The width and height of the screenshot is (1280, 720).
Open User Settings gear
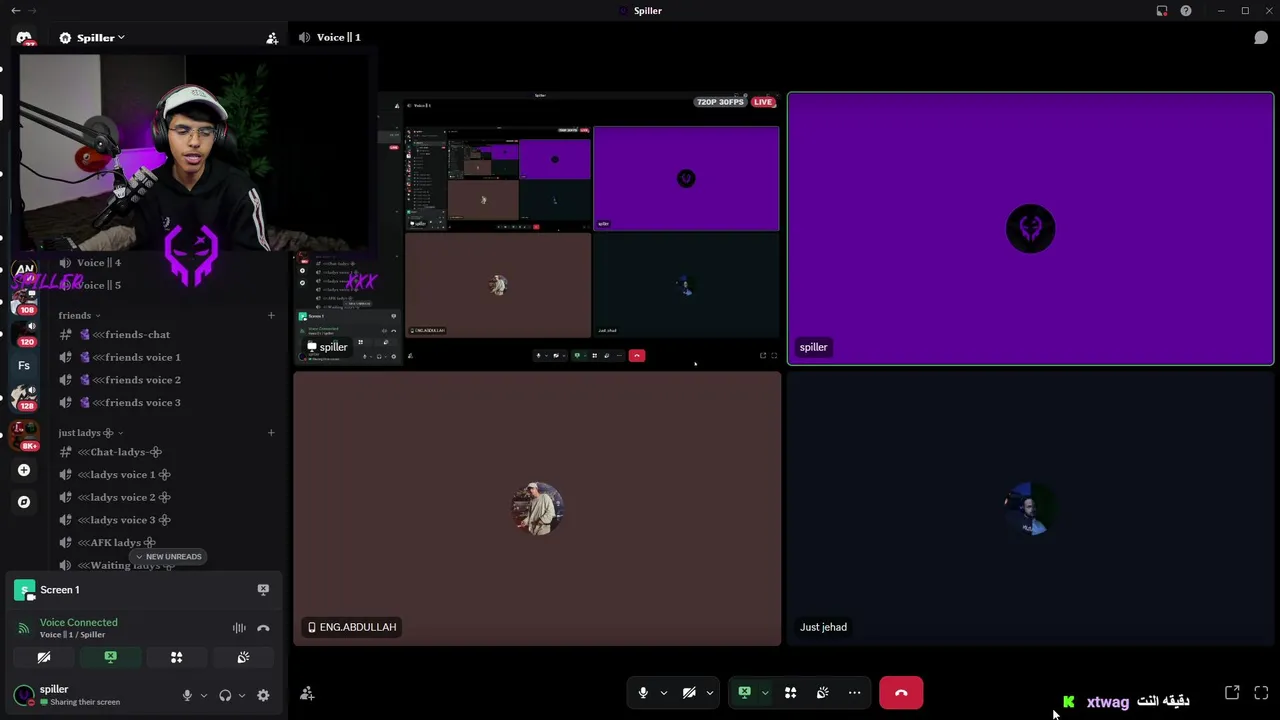[x=263, y=695]
